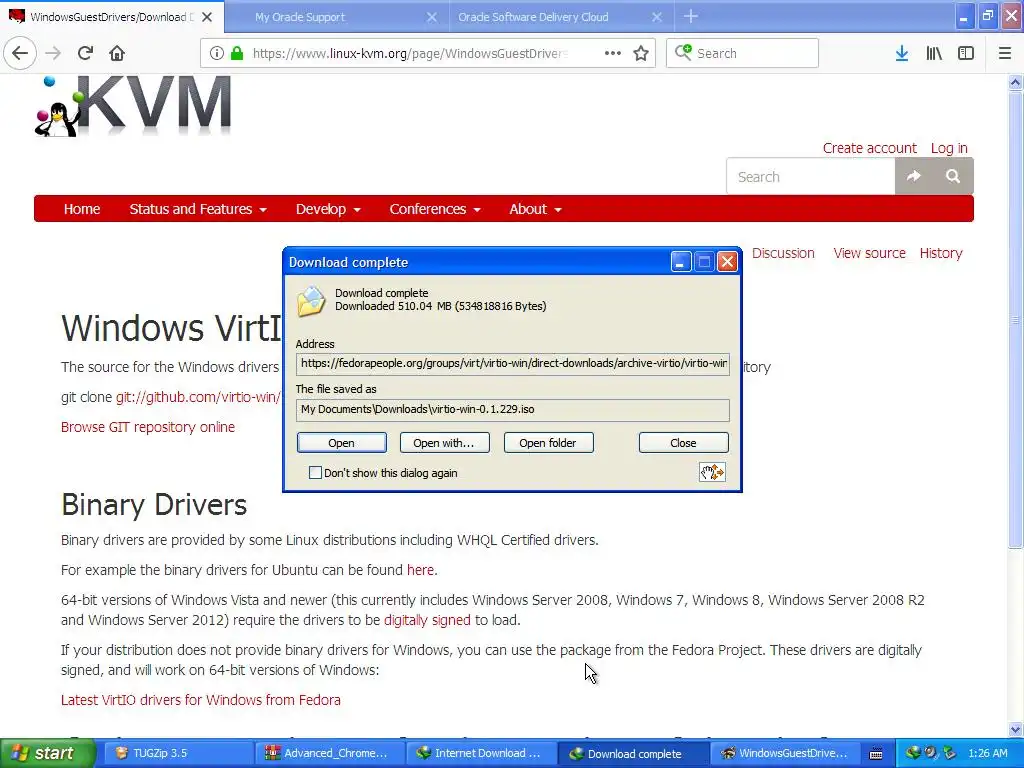Click the KVM search magnifier button
1024x768 pixels.
[x=953, y=176]
